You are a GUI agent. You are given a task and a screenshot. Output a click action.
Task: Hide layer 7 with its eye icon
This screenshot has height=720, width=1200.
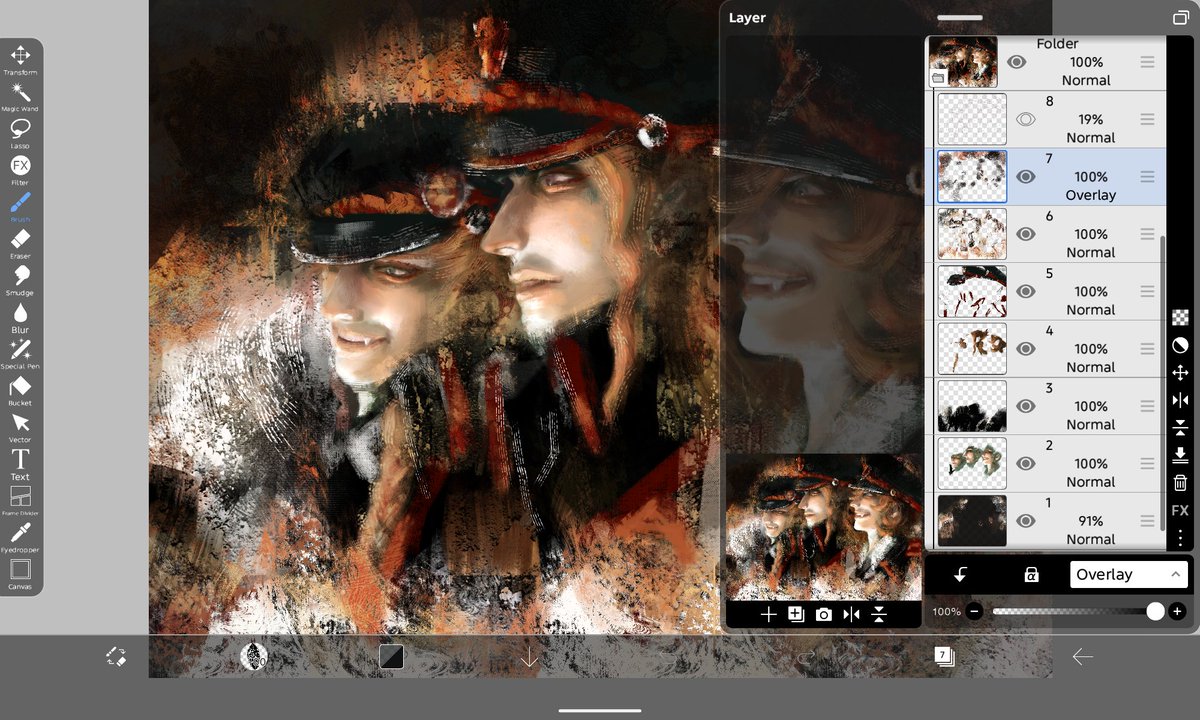coord(1025,177)
